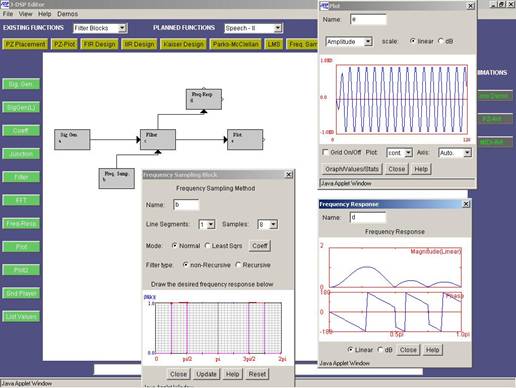516x388 pixels.
Task: Toggle the Grid On/Off checkbox
Action: (325, 152)
